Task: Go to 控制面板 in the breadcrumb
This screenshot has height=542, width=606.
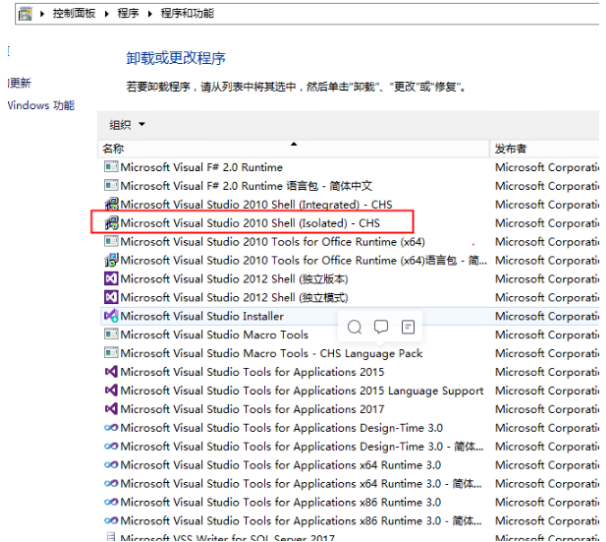Action: click(x=74, y=14)
